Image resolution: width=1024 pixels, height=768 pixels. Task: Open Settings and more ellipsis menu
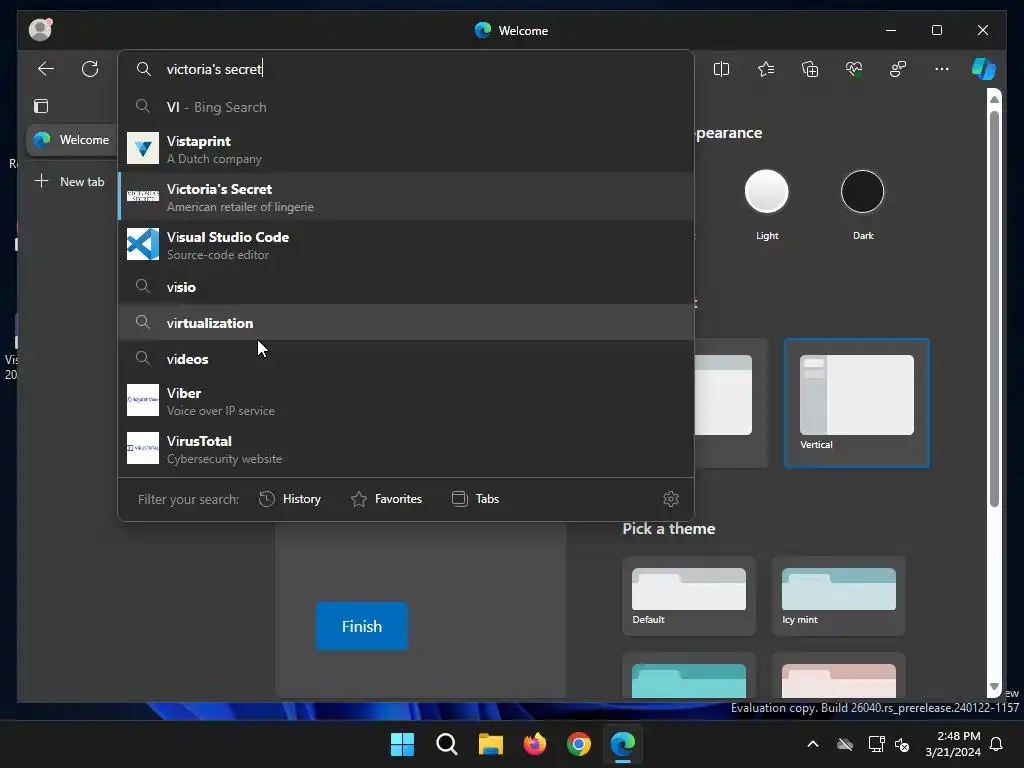point(942,69)
